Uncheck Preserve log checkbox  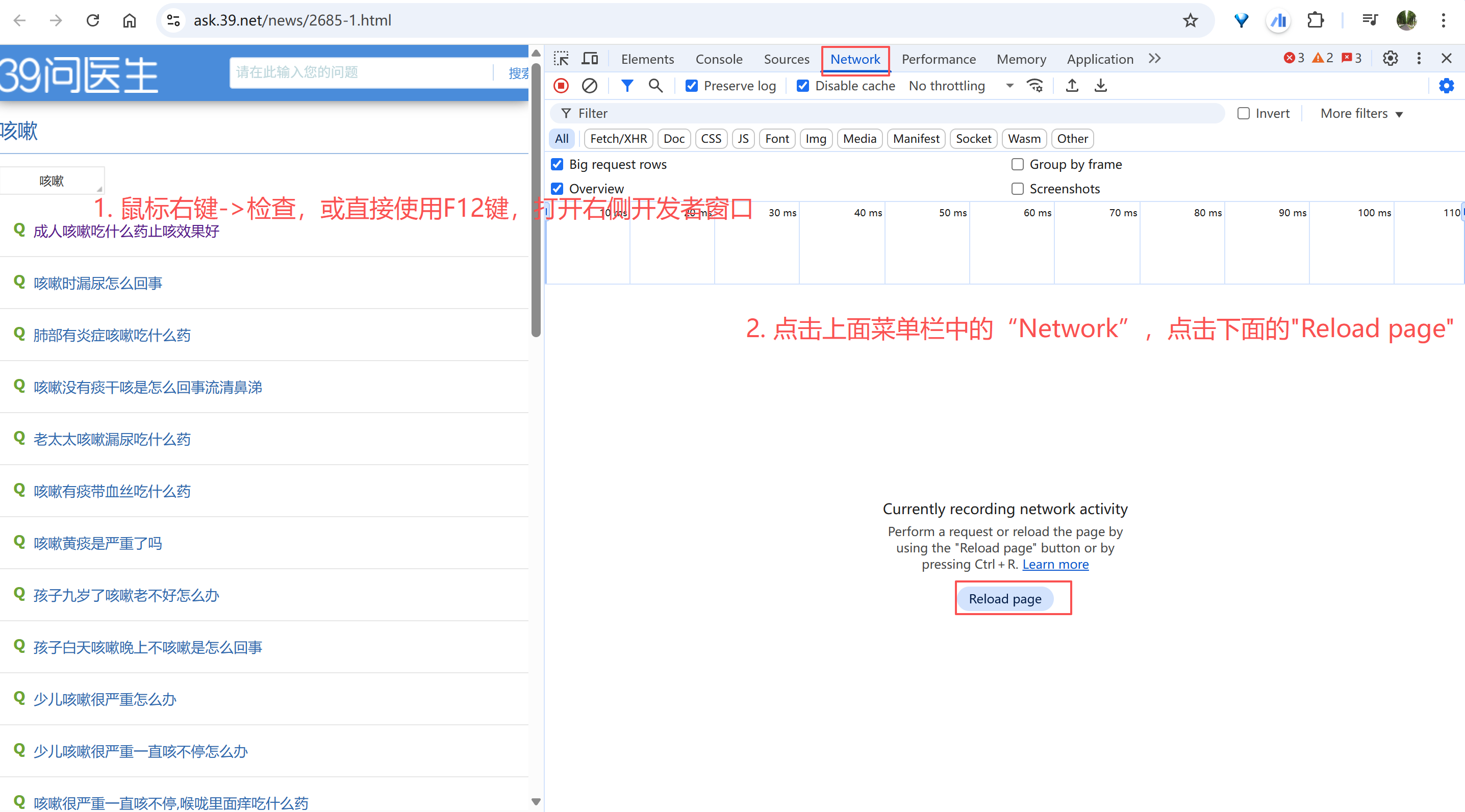pyautogui.click(x=692, y=86)
